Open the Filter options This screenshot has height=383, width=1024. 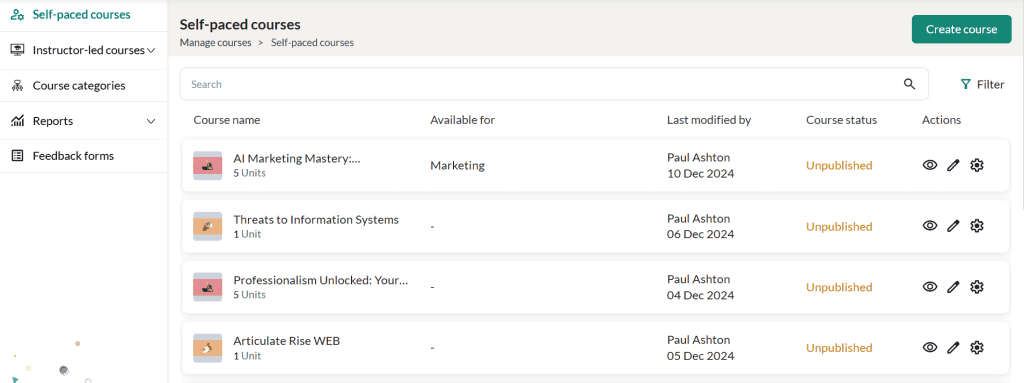tap(983, 84)
